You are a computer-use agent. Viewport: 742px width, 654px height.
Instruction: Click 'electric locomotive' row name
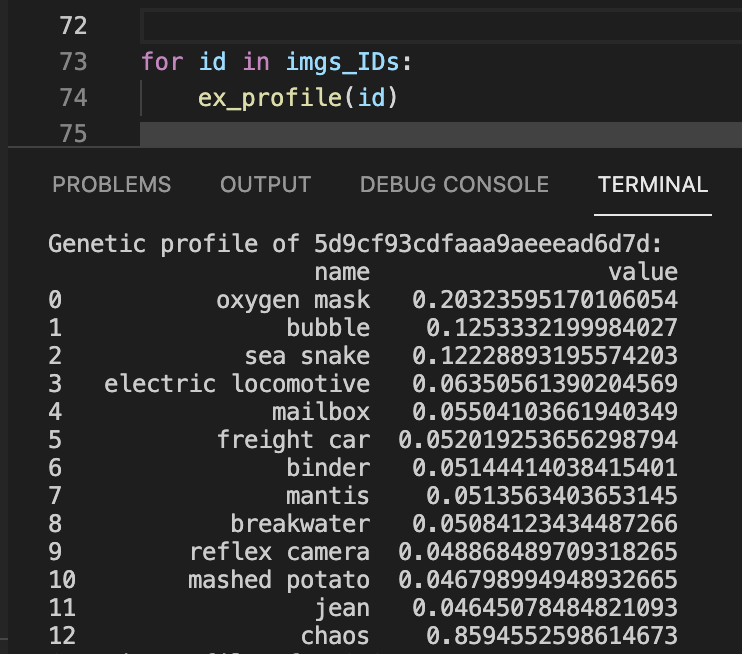237,384
